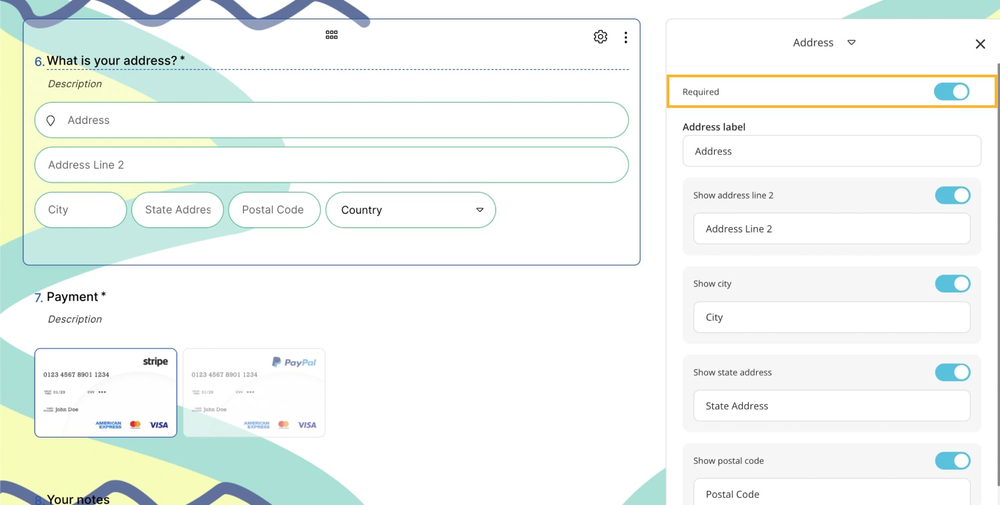Toggle the Required switch off
This screenshot has width=1000, height=505.
click(951, 92)
